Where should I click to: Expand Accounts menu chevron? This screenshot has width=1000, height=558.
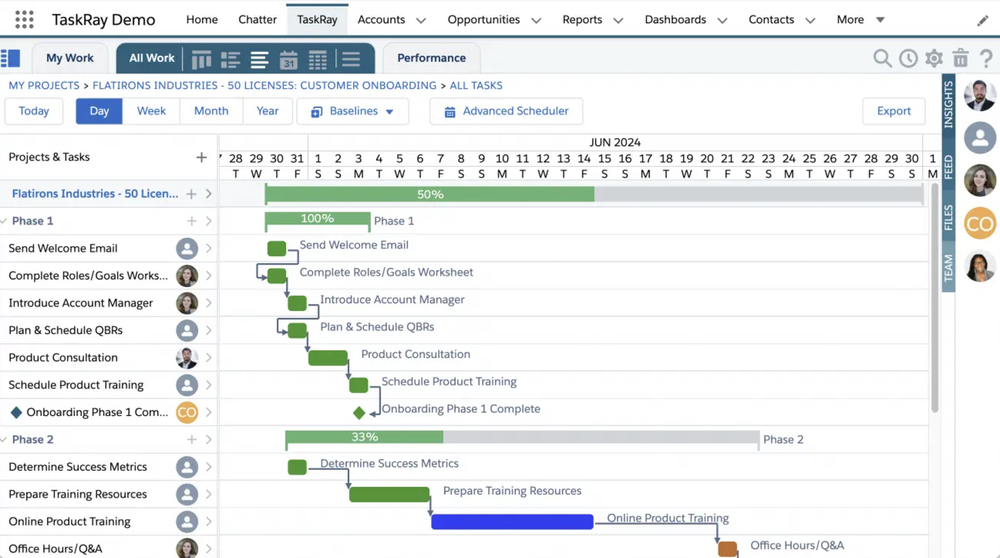click(x=421, y=20)
